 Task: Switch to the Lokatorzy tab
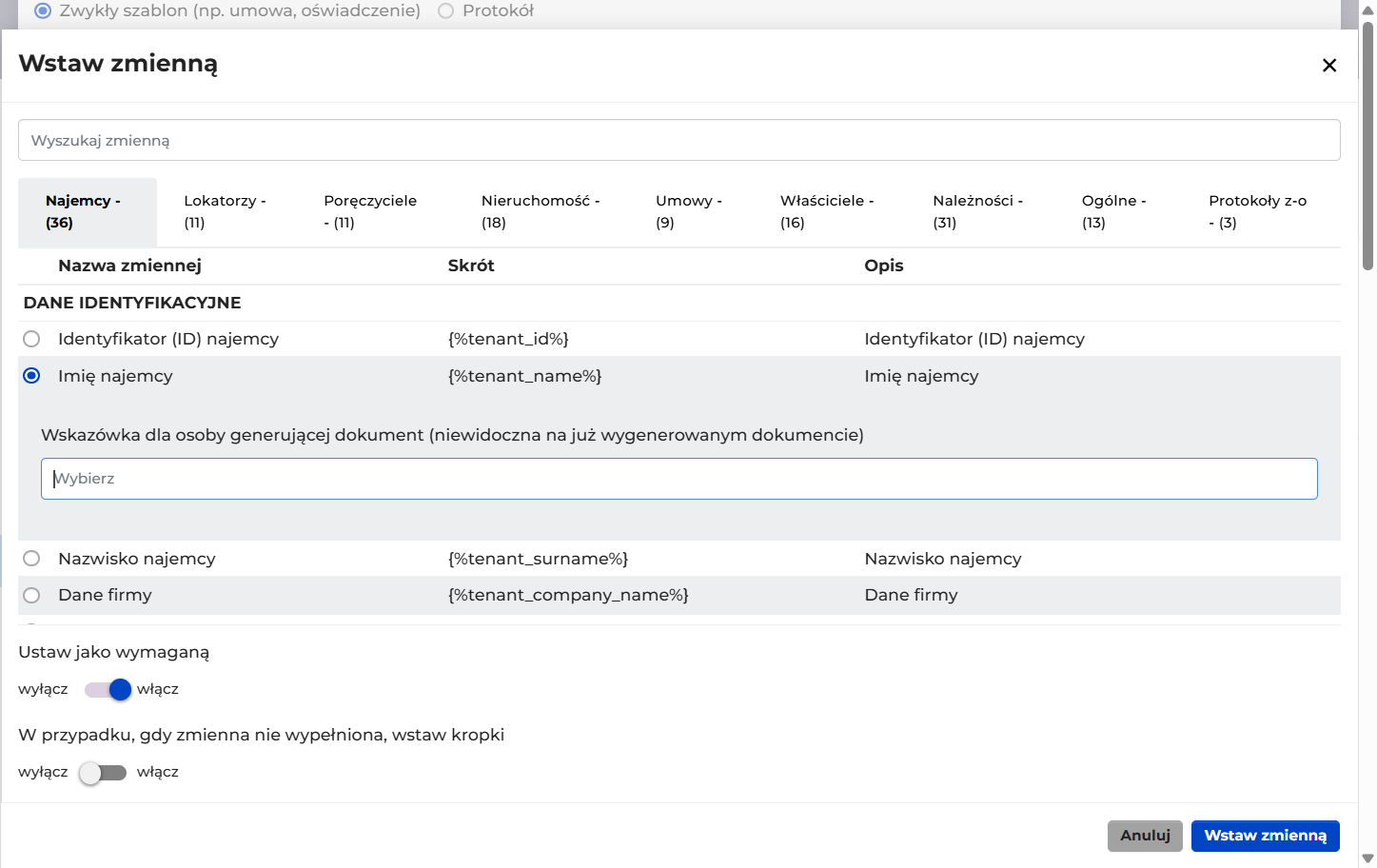pyautogui.click(x=226, y=211)
